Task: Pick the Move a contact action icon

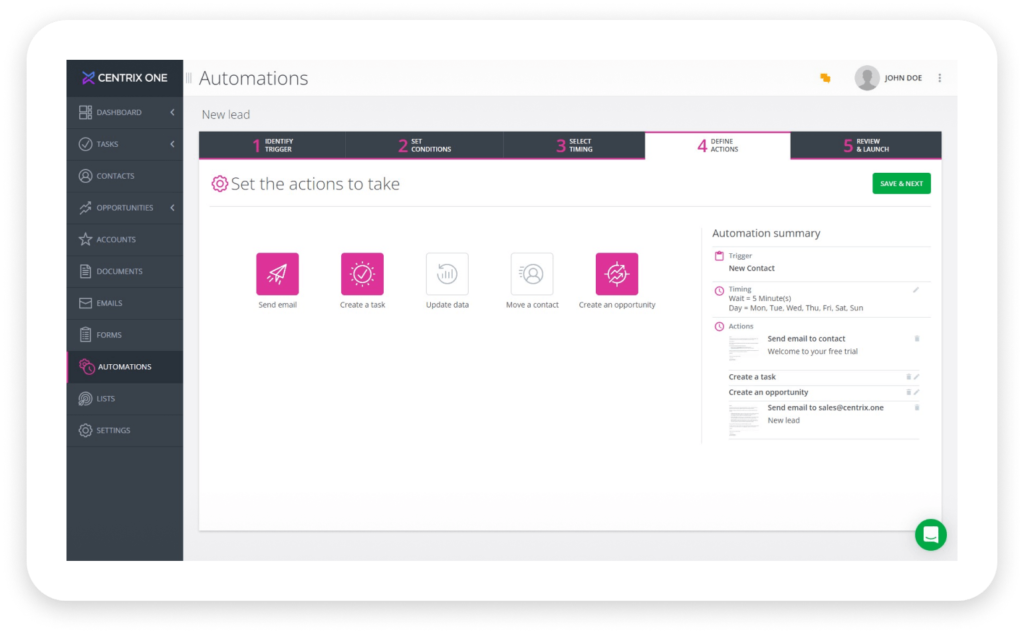Action: pyautogui.click(x=532, y=272)
